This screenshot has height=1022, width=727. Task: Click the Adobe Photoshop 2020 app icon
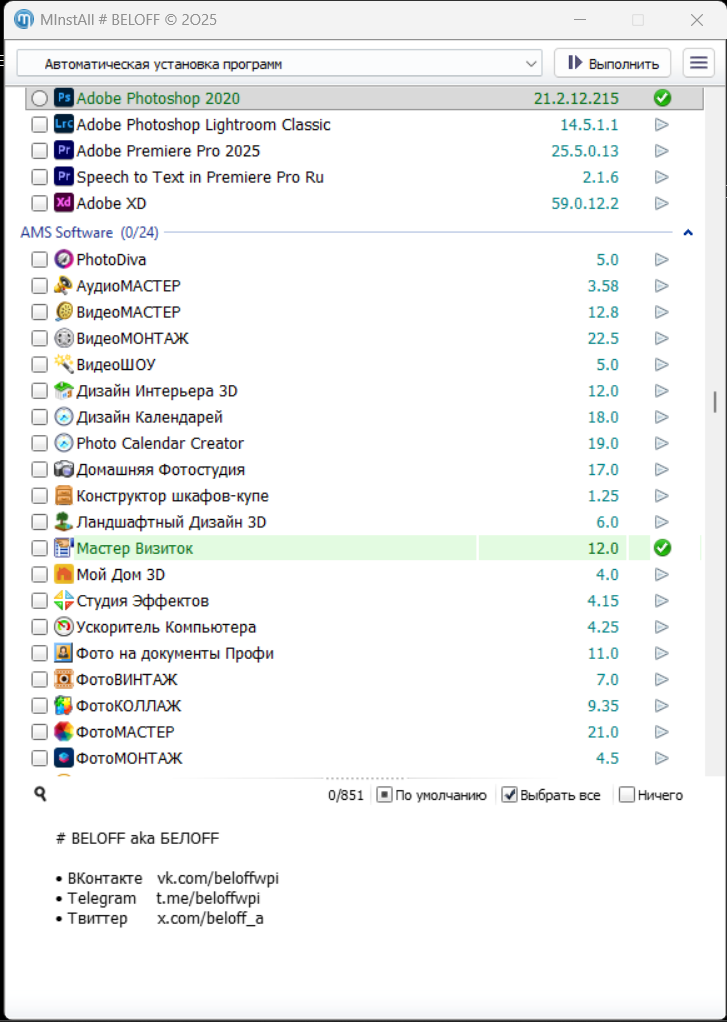[x=64, y=98]
